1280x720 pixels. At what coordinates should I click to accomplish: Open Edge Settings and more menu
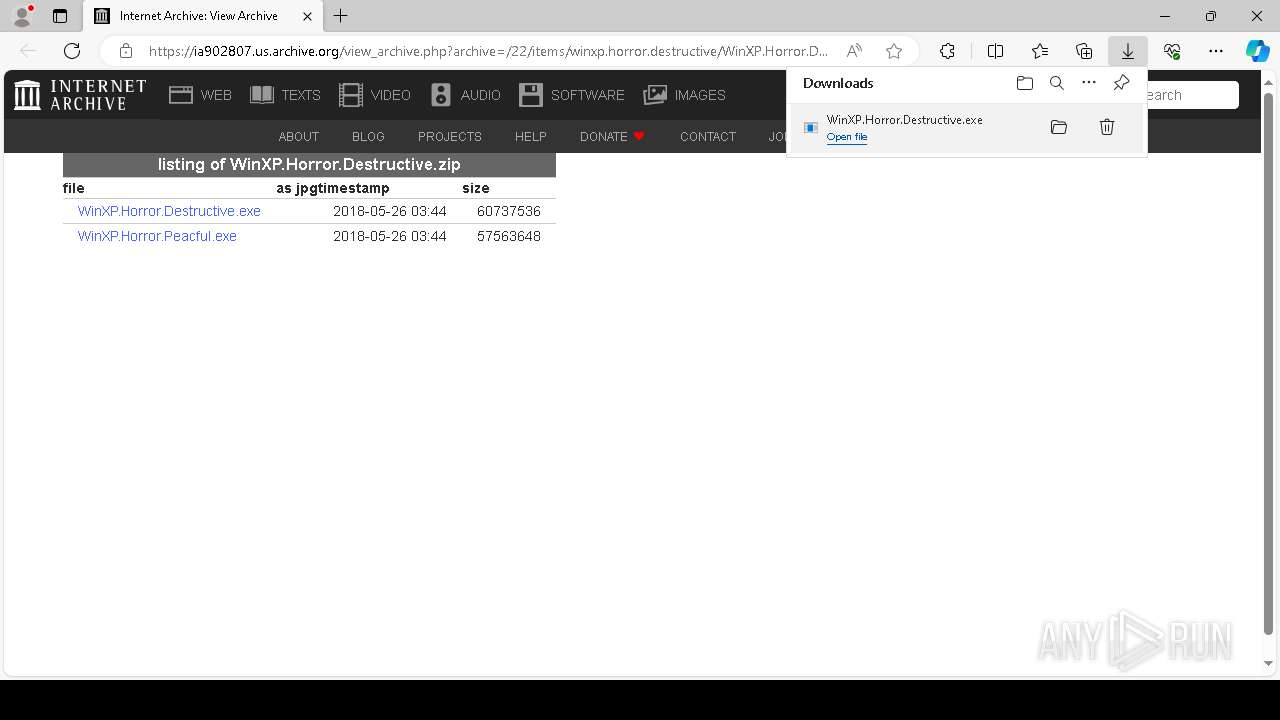click(1216, 51)
